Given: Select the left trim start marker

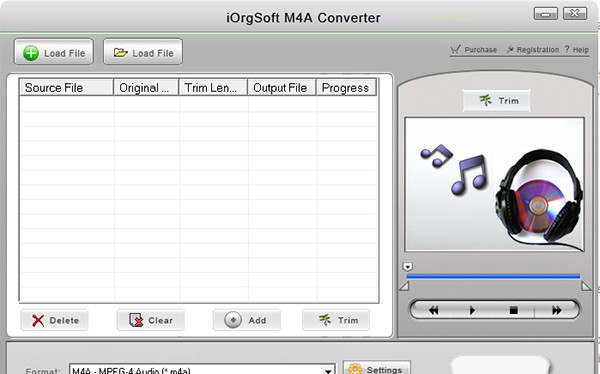Looking at the screenshot, I should click(x=404, y=286).
